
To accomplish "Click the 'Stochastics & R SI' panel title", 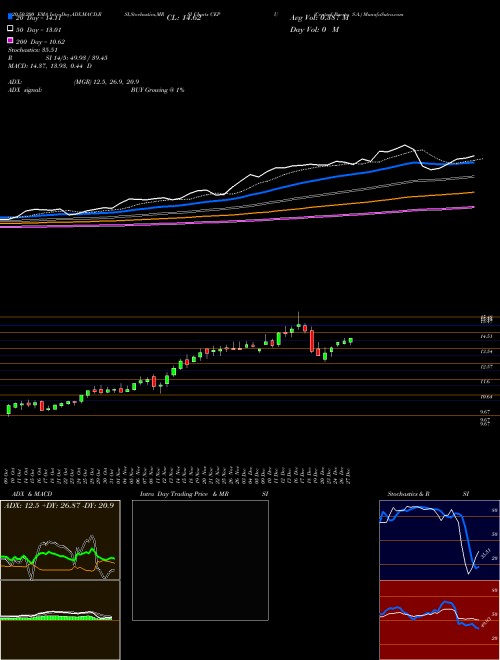I will pyautogui.click(x=428, y=494).
